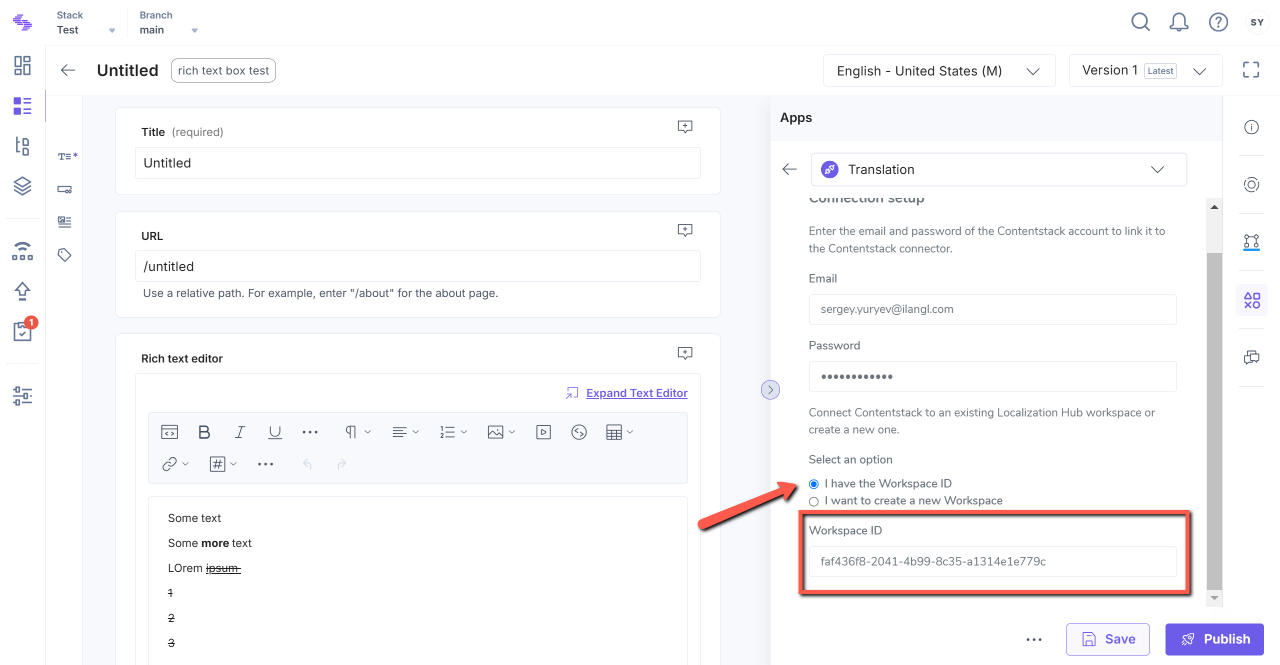Focus the Email input field
1280x665 pixels.
tap(992, 309)
